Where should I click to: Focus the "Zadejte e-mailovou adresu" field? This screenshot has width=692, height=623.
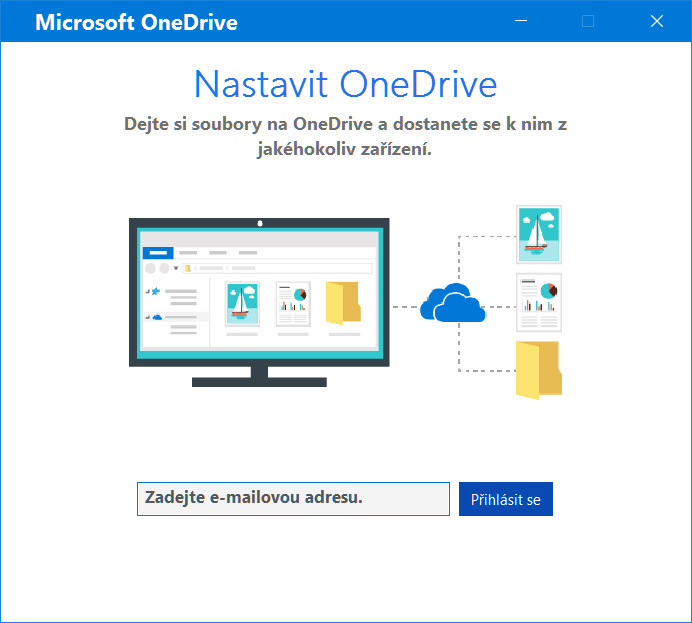[x=293, y=499]
